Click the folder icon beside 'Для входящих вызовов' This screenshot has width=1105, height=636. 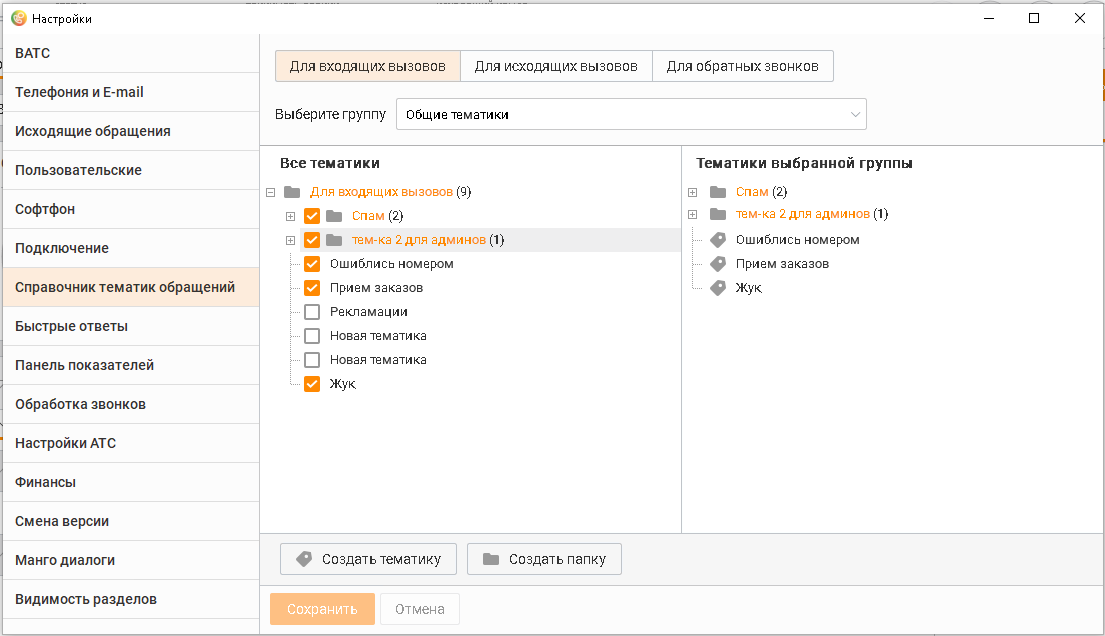tap(292, 192)
